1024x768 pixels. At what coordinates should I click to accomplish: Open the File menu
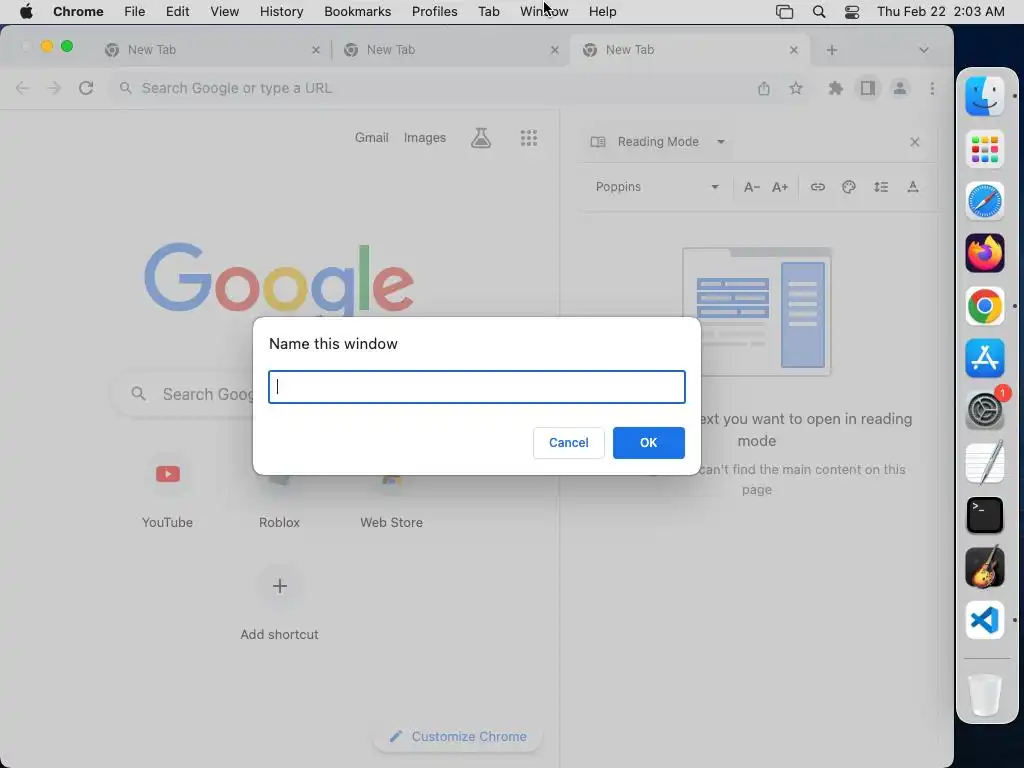tap(135, 12)
